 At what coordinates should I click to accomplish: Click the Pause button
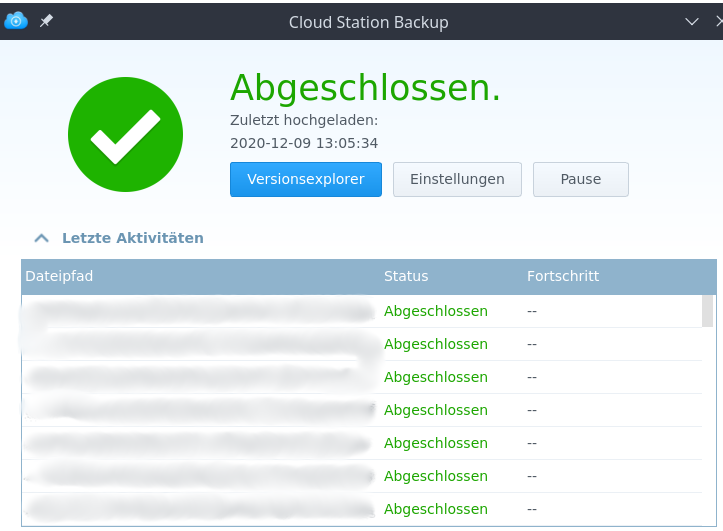click(x=581, y=179)
